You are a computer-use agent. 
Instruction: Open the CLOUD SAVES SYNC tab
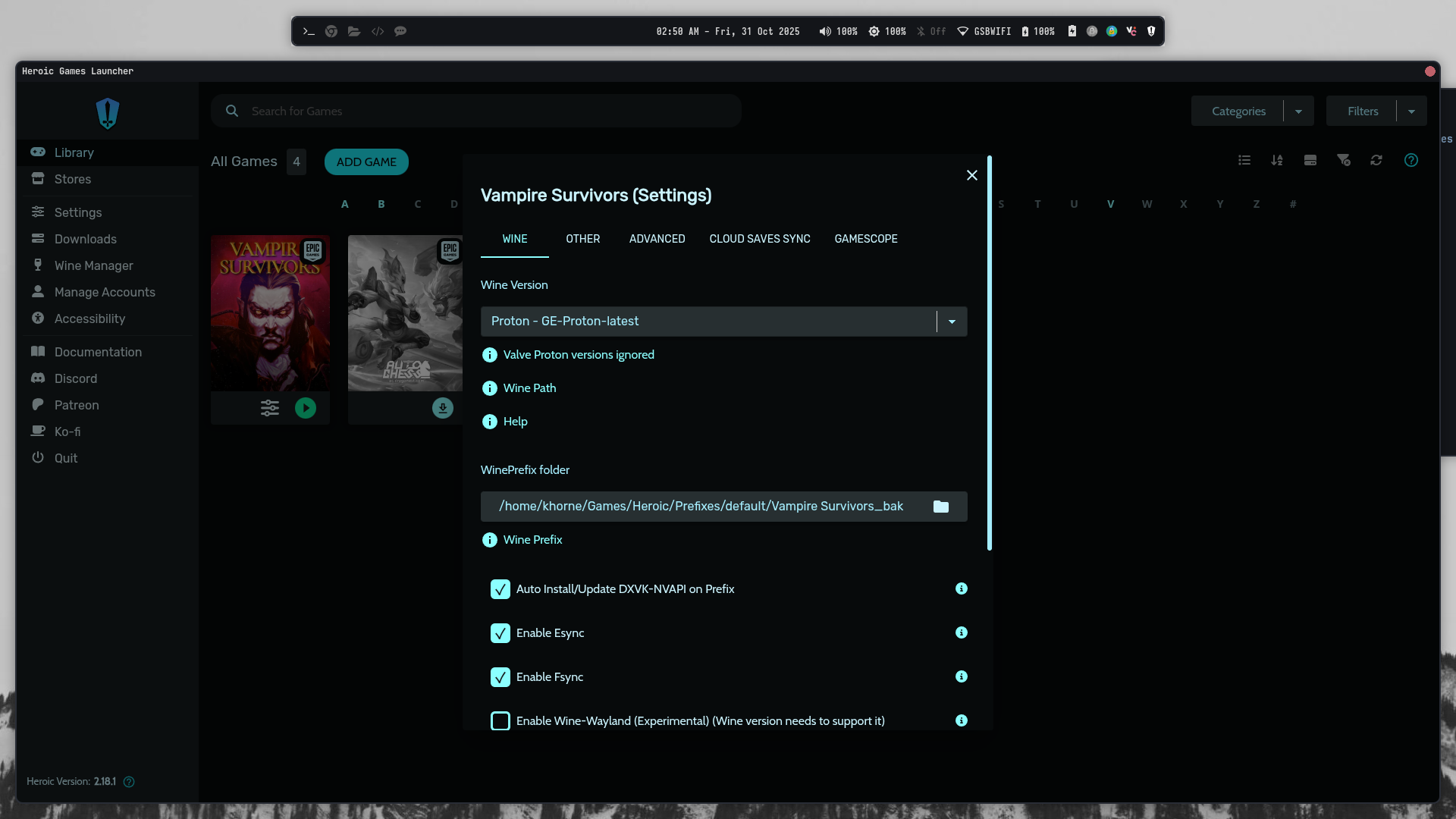(760, 239)
